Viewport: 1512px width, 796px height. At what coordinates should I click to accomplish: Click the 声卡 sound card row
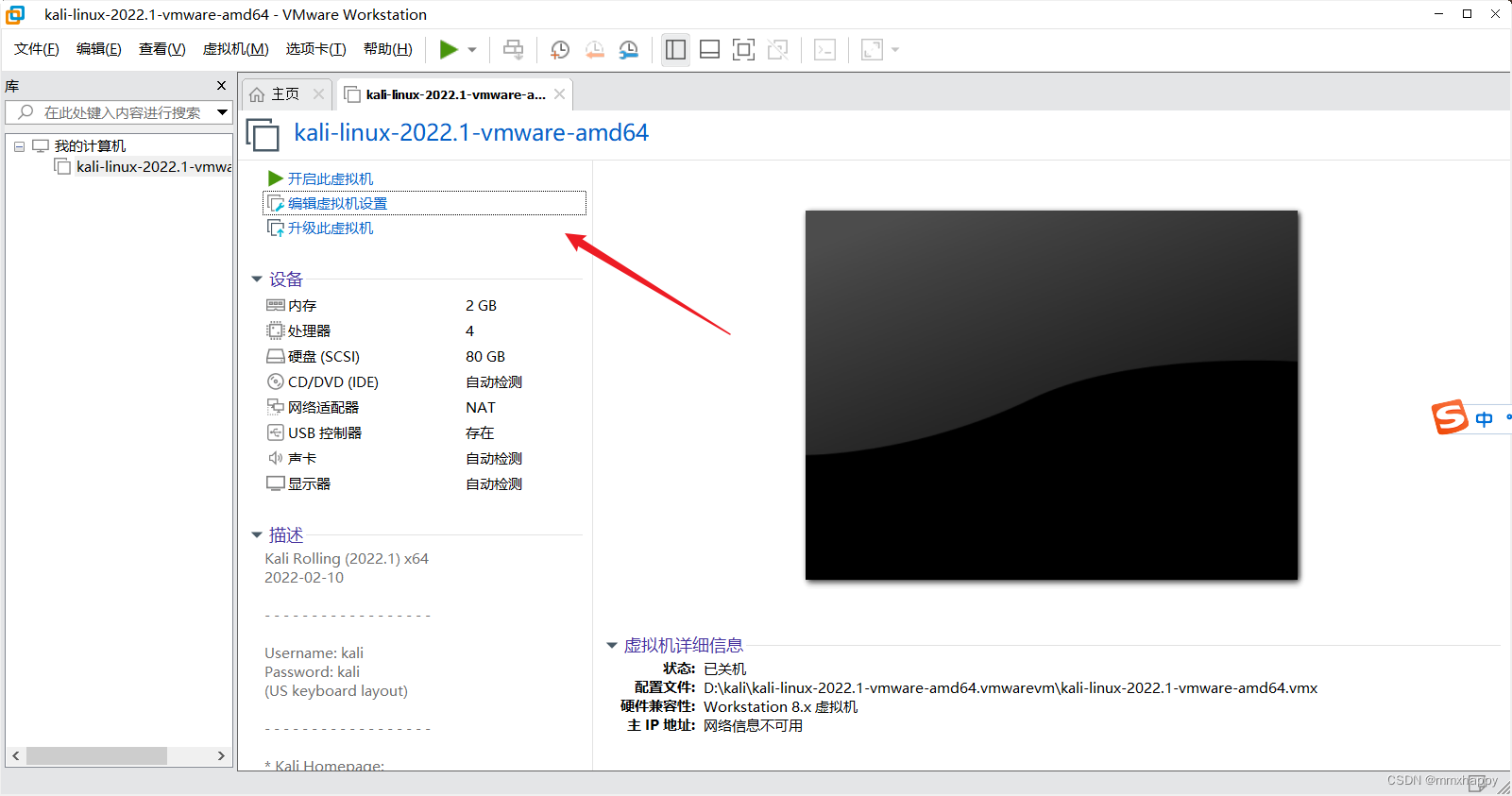(x=423, y=459)
